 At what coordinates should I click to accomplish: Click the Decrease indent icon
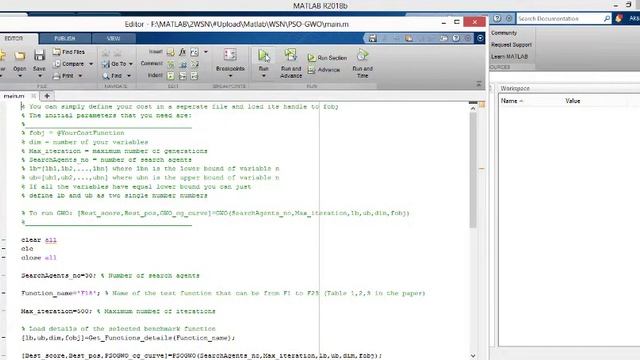[x=194, y=76]
